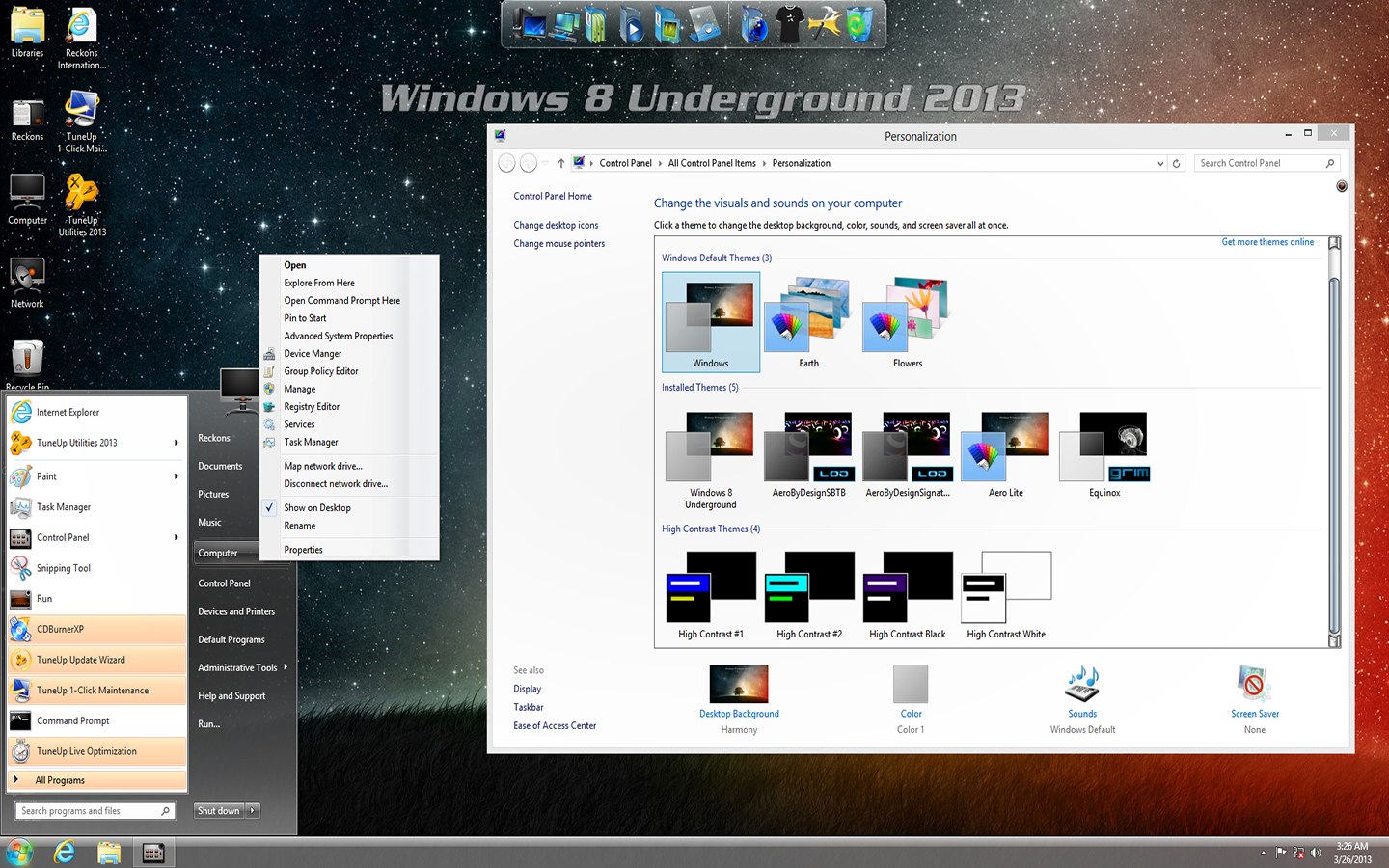Image resolution: width=1389 pixels, height=868 pixels.
Task: Open the Computer icon in the top dock
Action: point(530,24)
